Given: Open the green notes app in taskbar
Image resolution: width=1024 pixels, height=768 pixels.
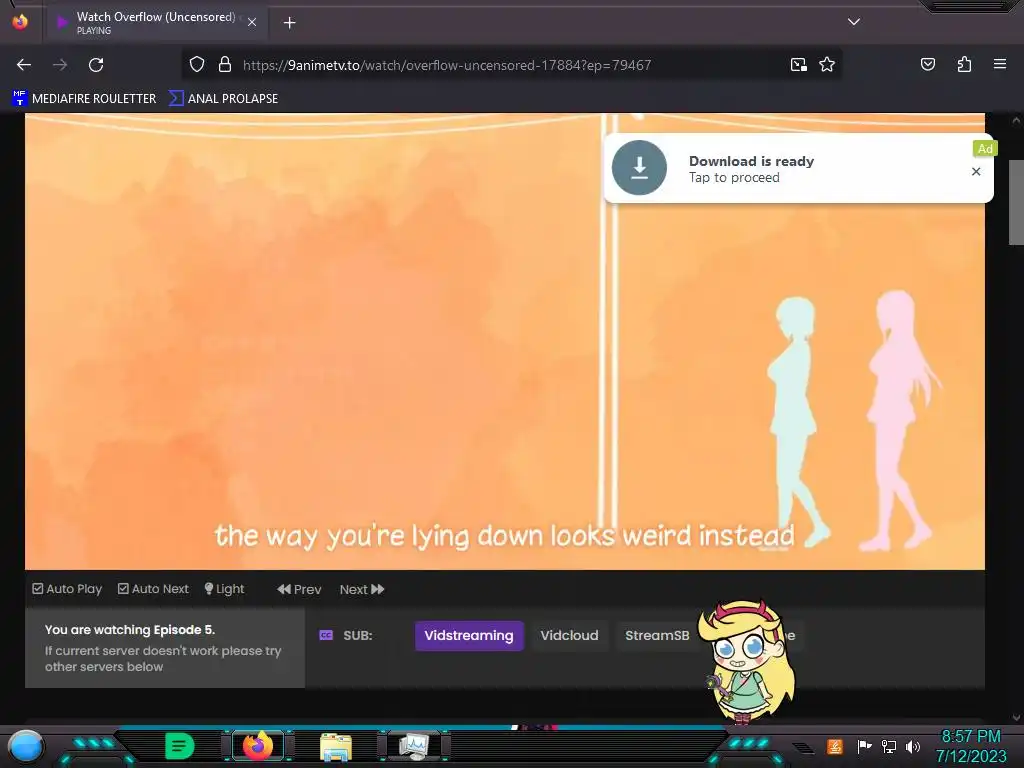Looking at the screenshot, I should click(x=180, y=746).
